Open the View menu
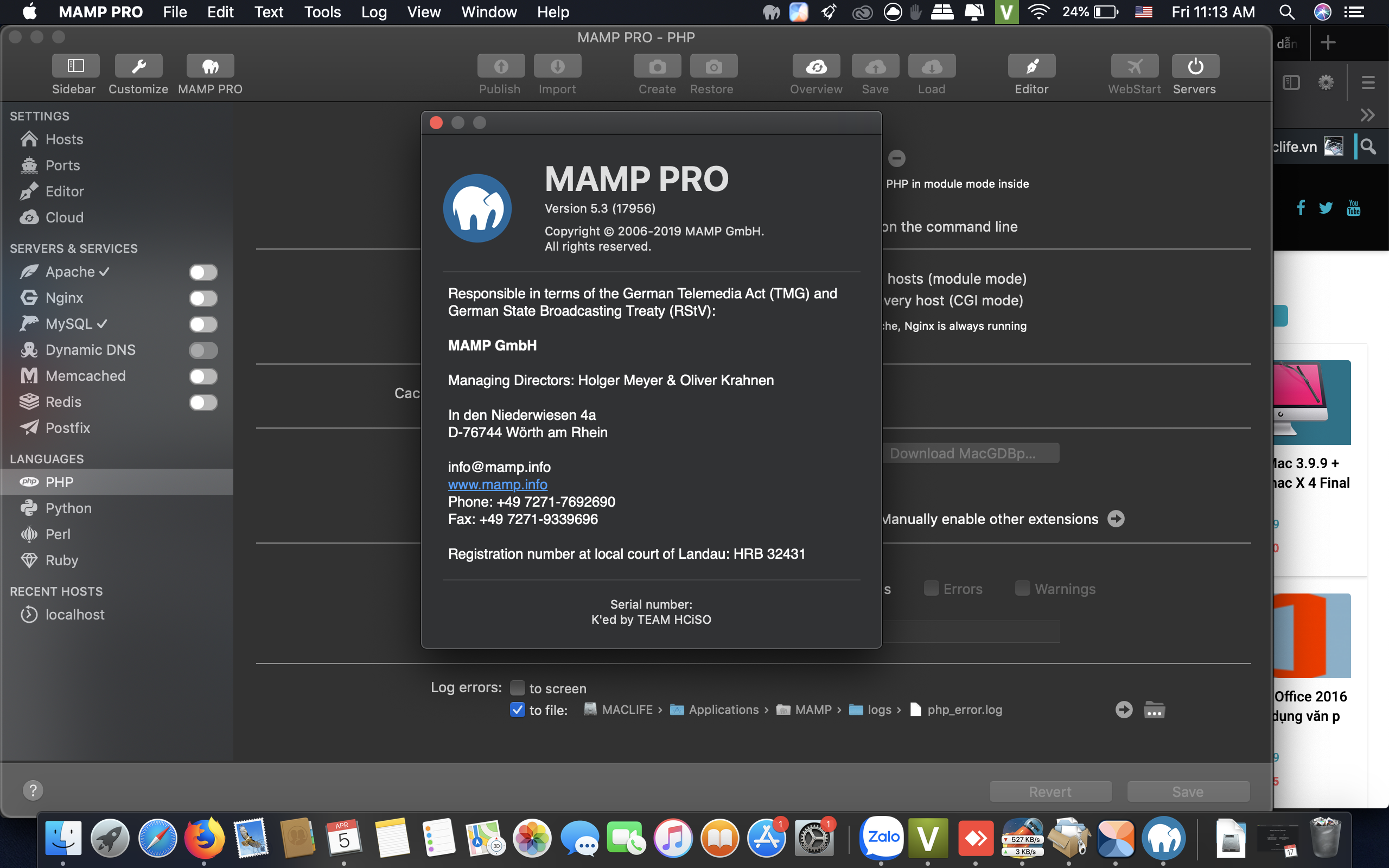Viewport: 1389px width, 868px height. tap(424, 12)
